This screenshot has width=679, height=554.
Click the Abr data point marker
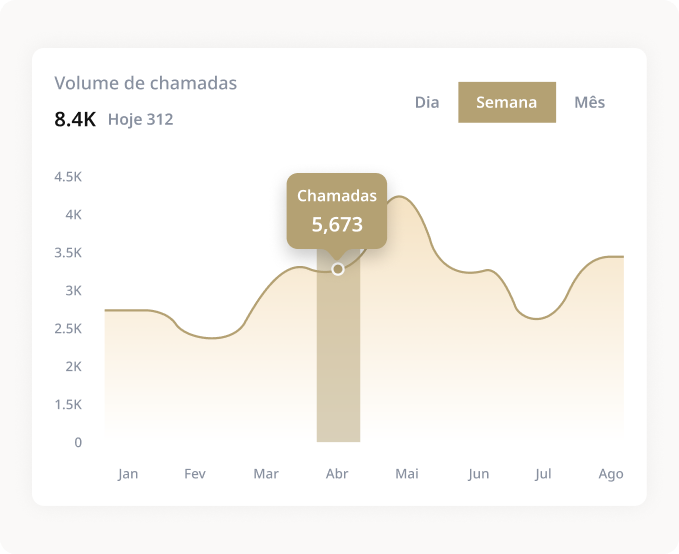pyautogui.click(x=338, y=269)
